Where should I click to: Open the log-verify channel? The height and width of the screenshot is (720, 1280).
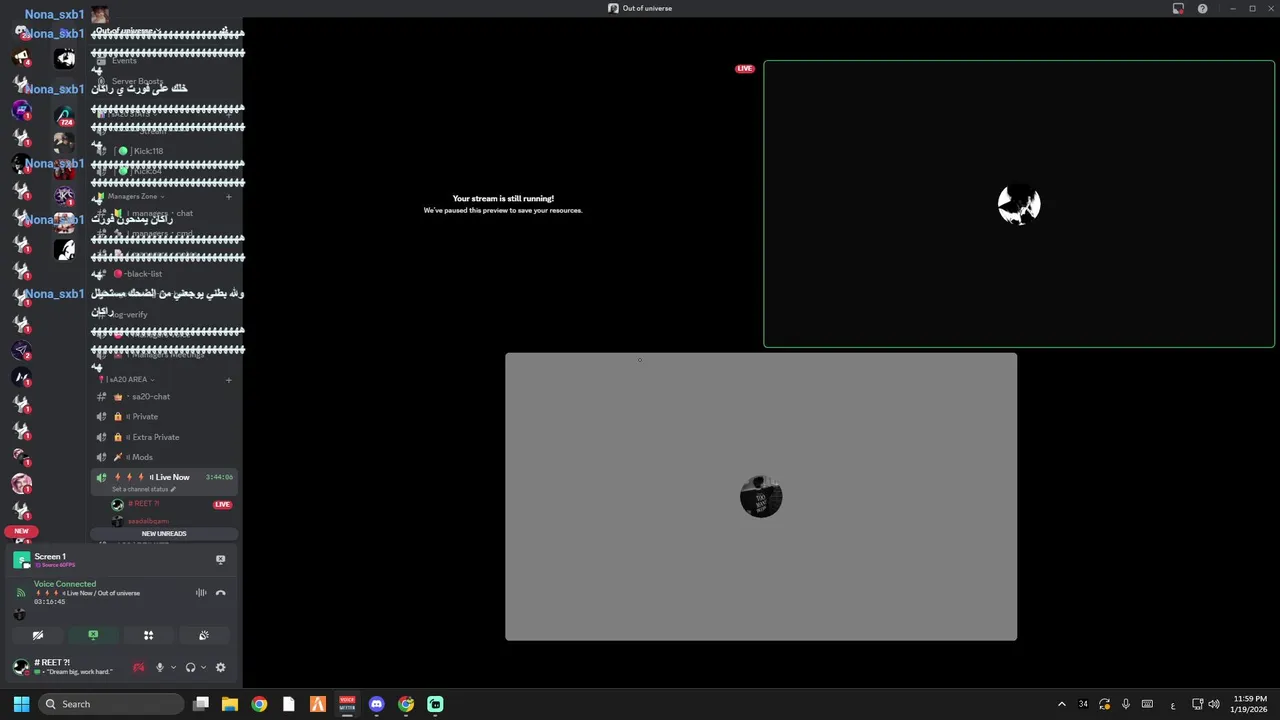pyautogui.click(x=165, y=315)
